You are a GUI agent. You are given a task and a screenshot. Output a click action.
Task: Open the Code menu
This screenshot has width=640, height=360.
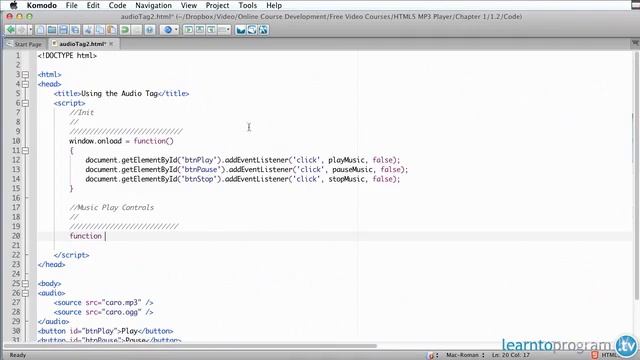117,5
